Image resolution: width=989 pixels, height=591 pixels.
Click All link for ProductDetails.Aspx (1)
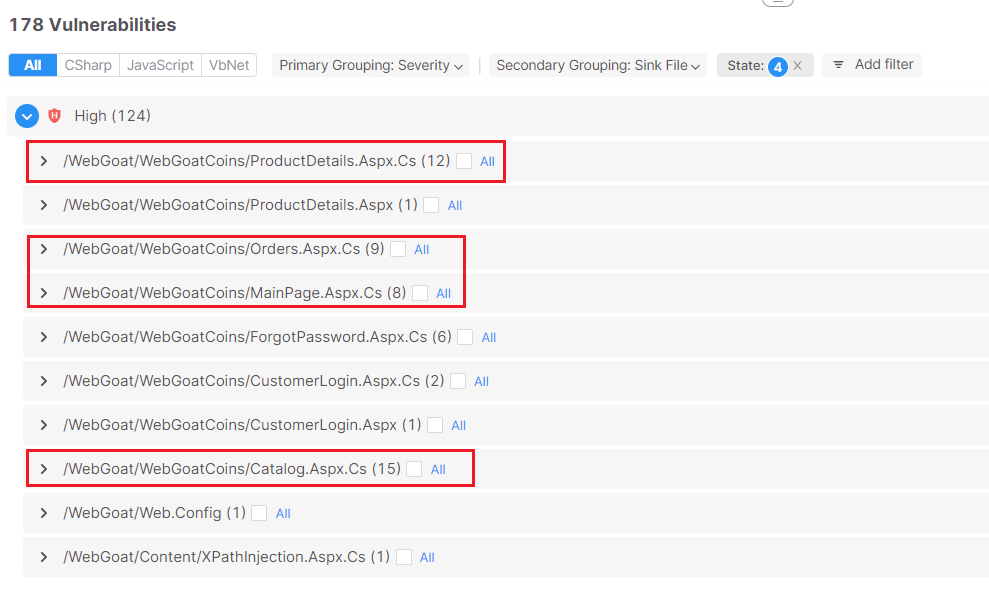coord(455,206)
